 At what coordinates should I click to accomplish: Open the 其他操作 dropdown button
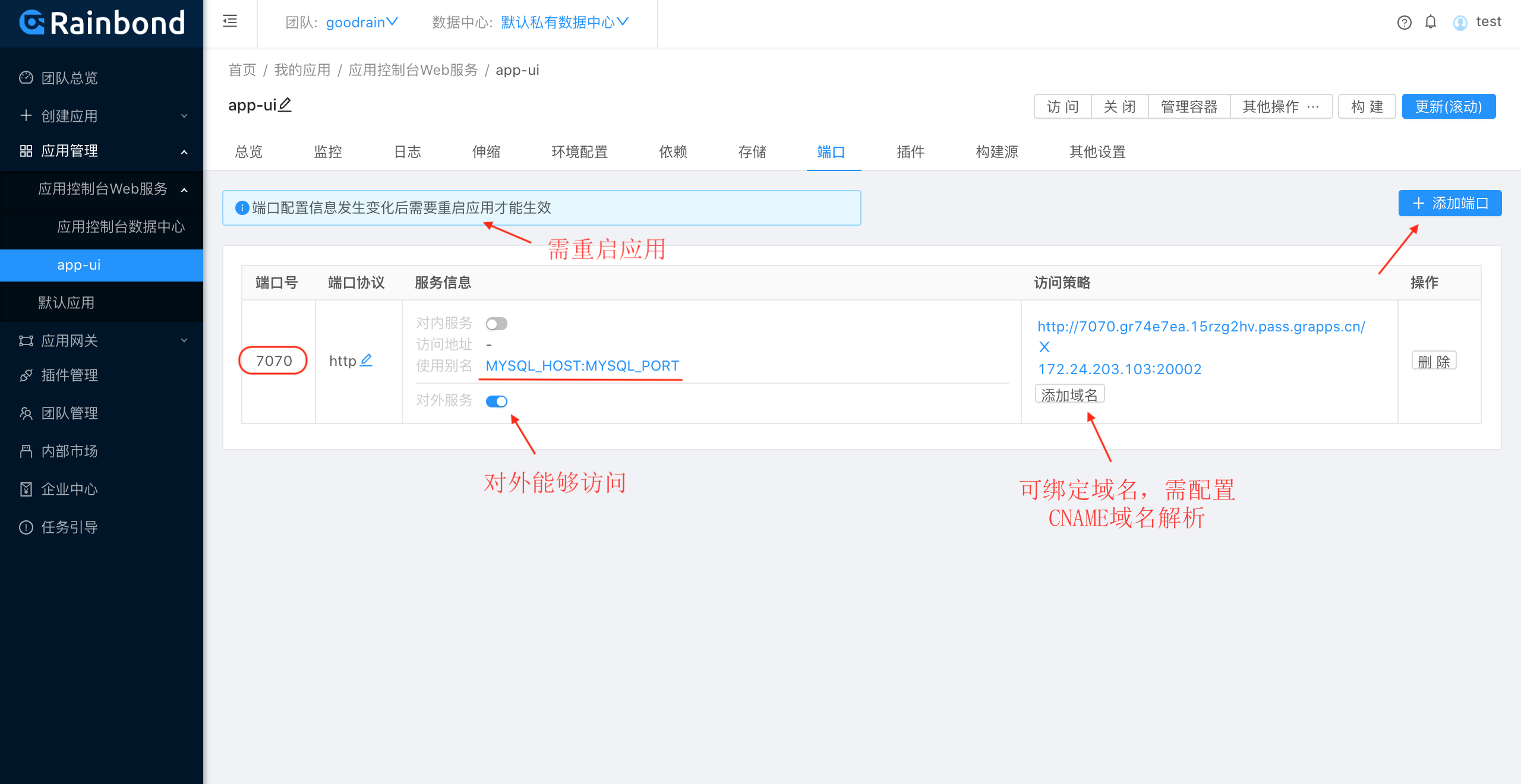[x=1281, y=107]
